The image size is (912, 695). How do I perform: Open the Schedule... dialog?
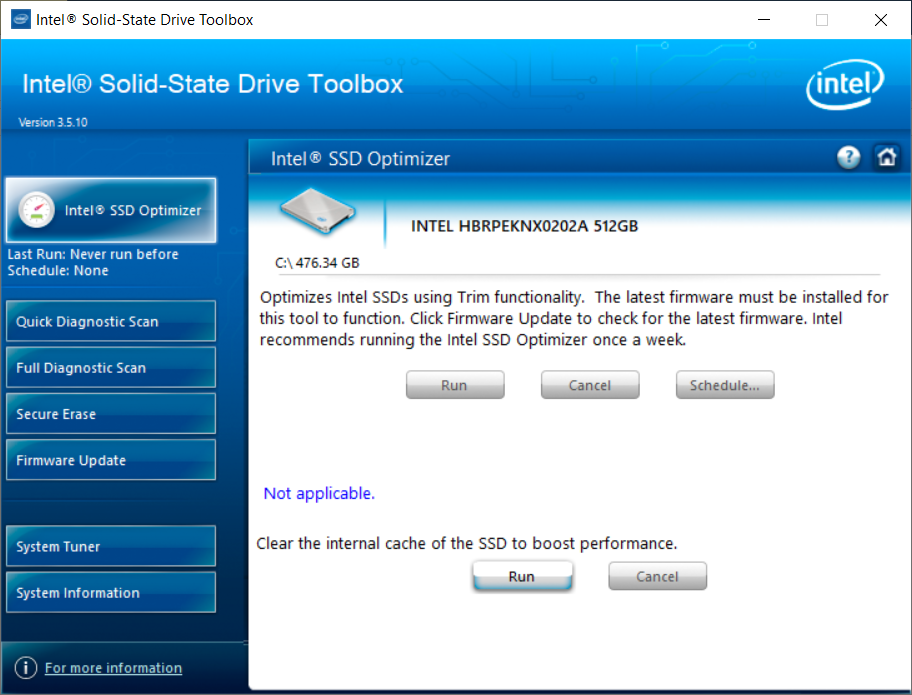point(725,385)
